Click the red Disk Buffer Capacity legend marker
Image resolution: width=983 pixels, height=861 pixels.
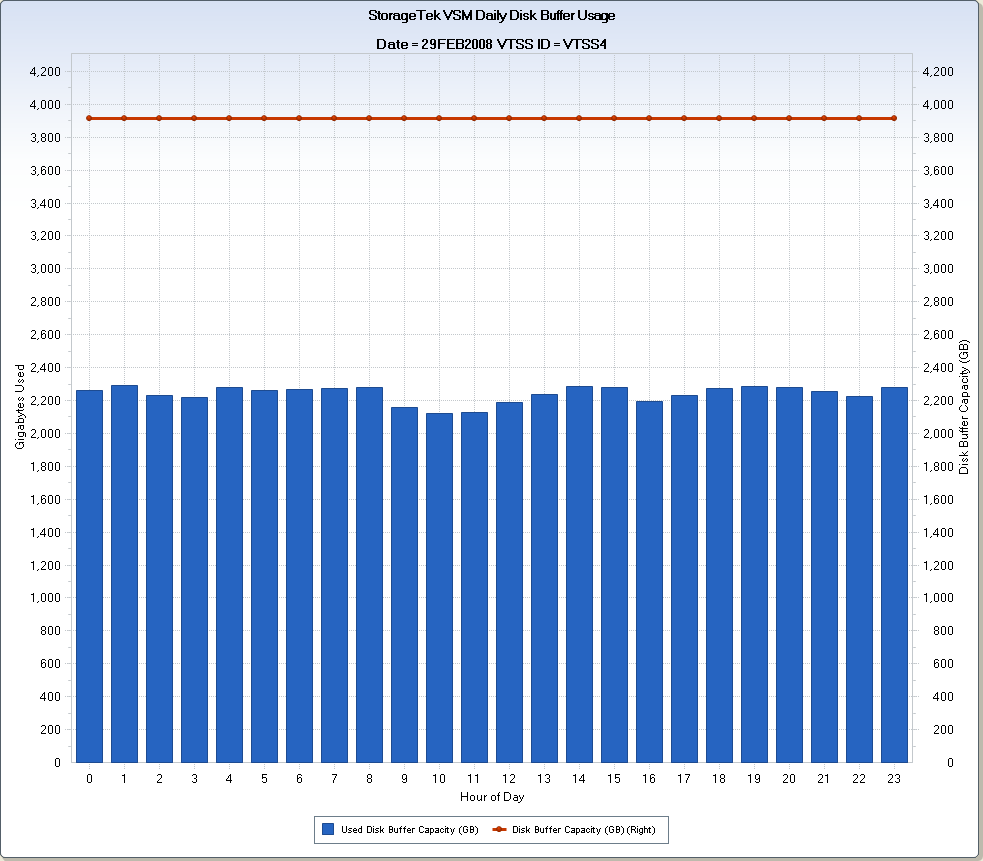pyautogui.click(x=500, y=829)
